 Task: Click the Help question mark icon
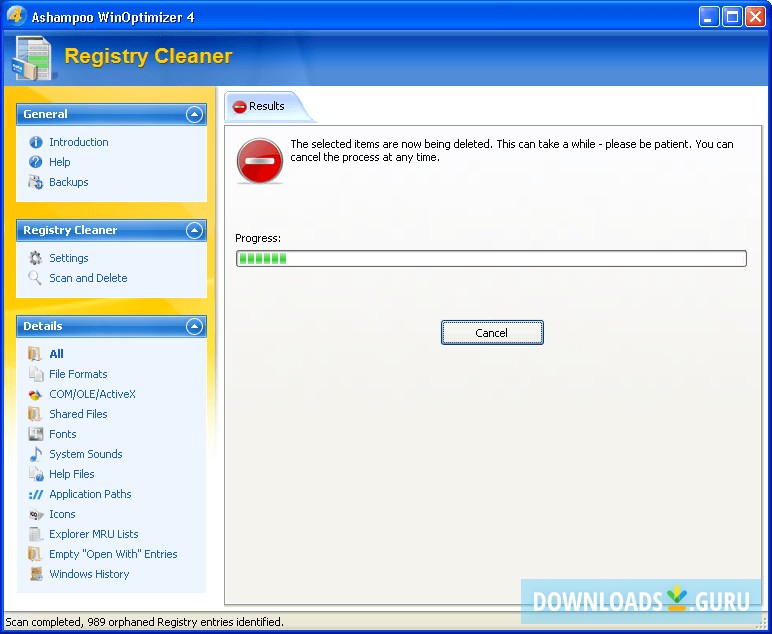click(35, 162)
